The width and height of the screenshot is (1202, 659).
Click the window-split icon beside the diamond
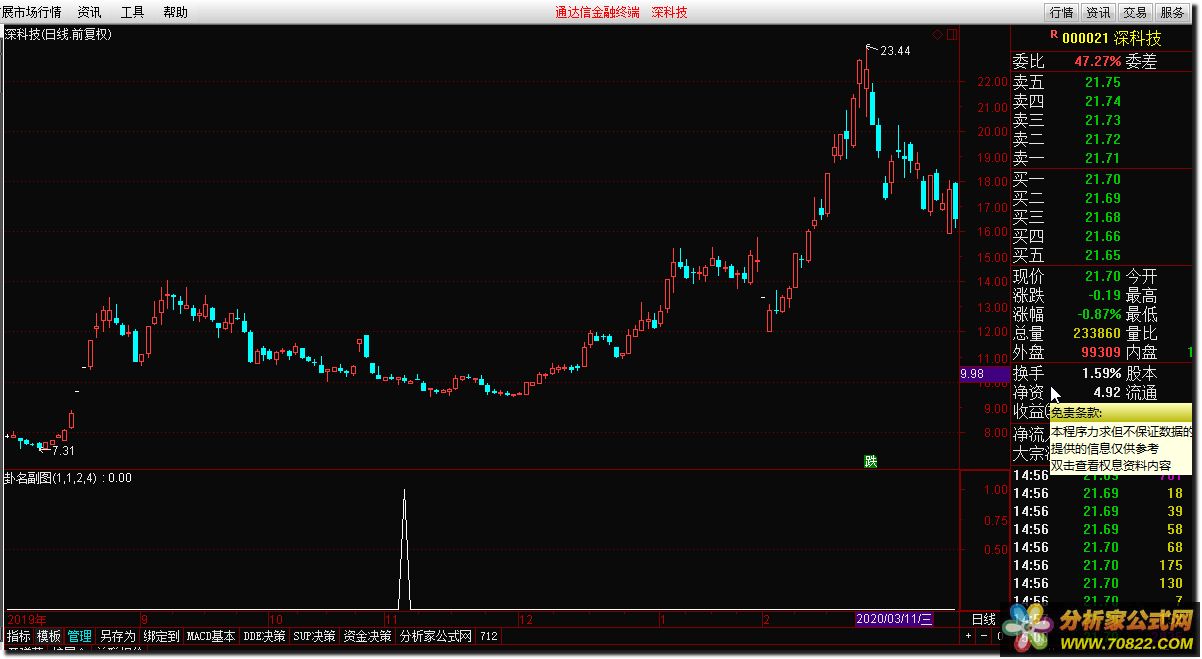tap(952, 34)
